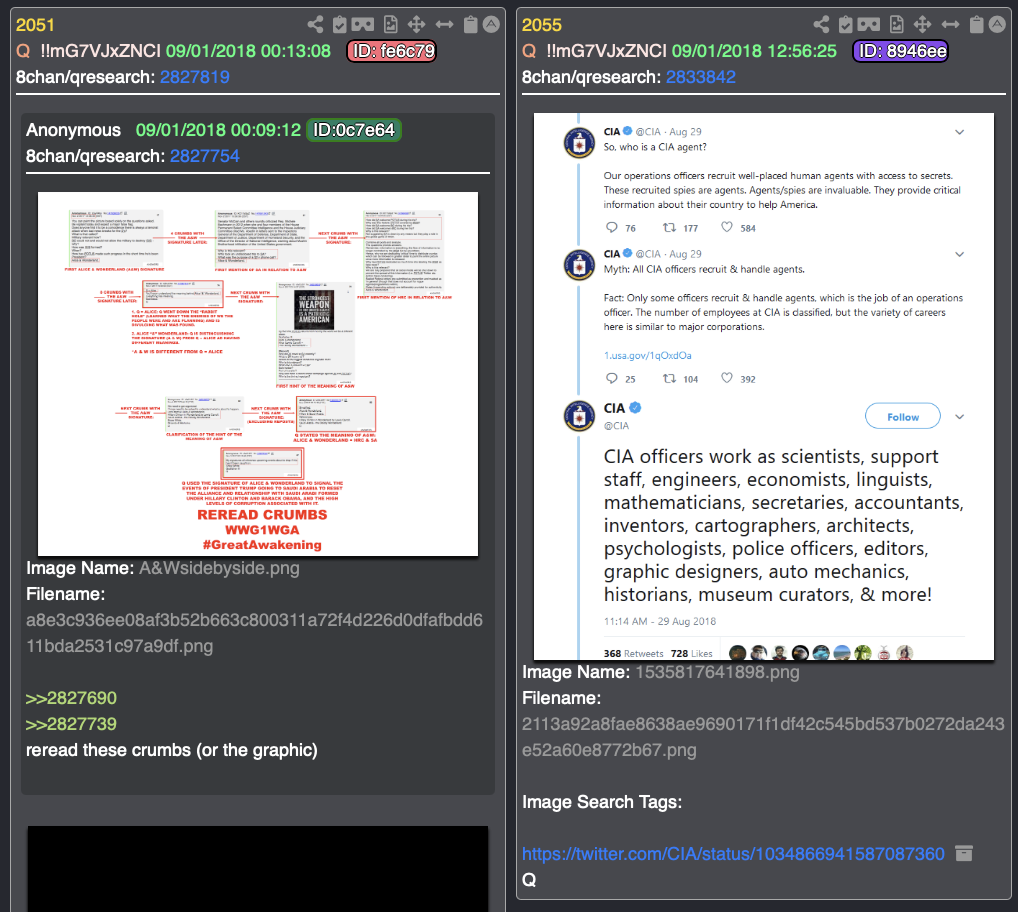Expand the chevron beside the Follow button
This screenshot has width=1018, height=912.
pos(960,417)
